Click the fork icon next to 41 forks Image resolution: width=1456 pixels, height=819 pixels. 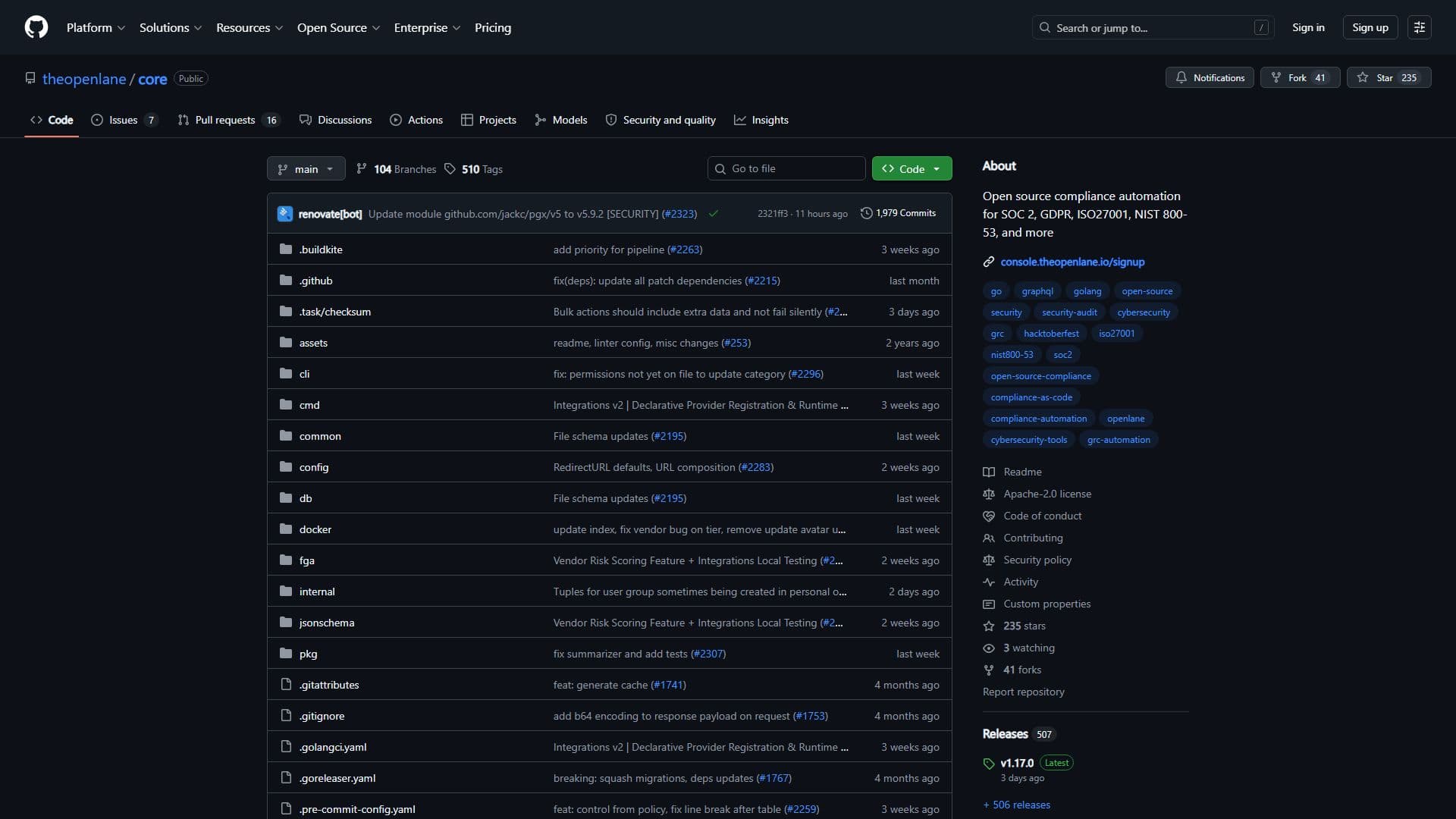point(989,670)
